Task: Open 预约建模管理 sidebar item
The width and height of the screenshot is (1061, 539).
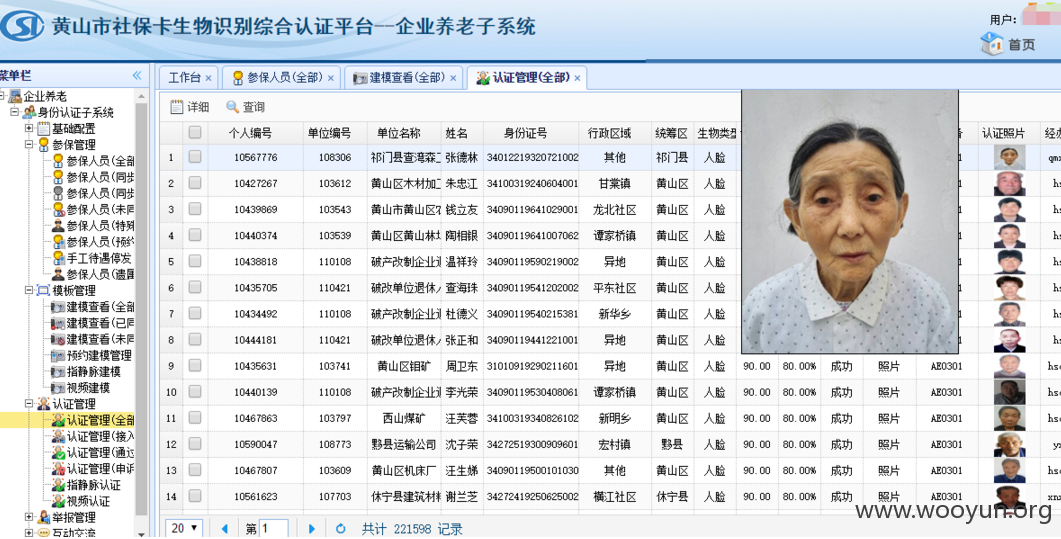Action: click(92, 356)
